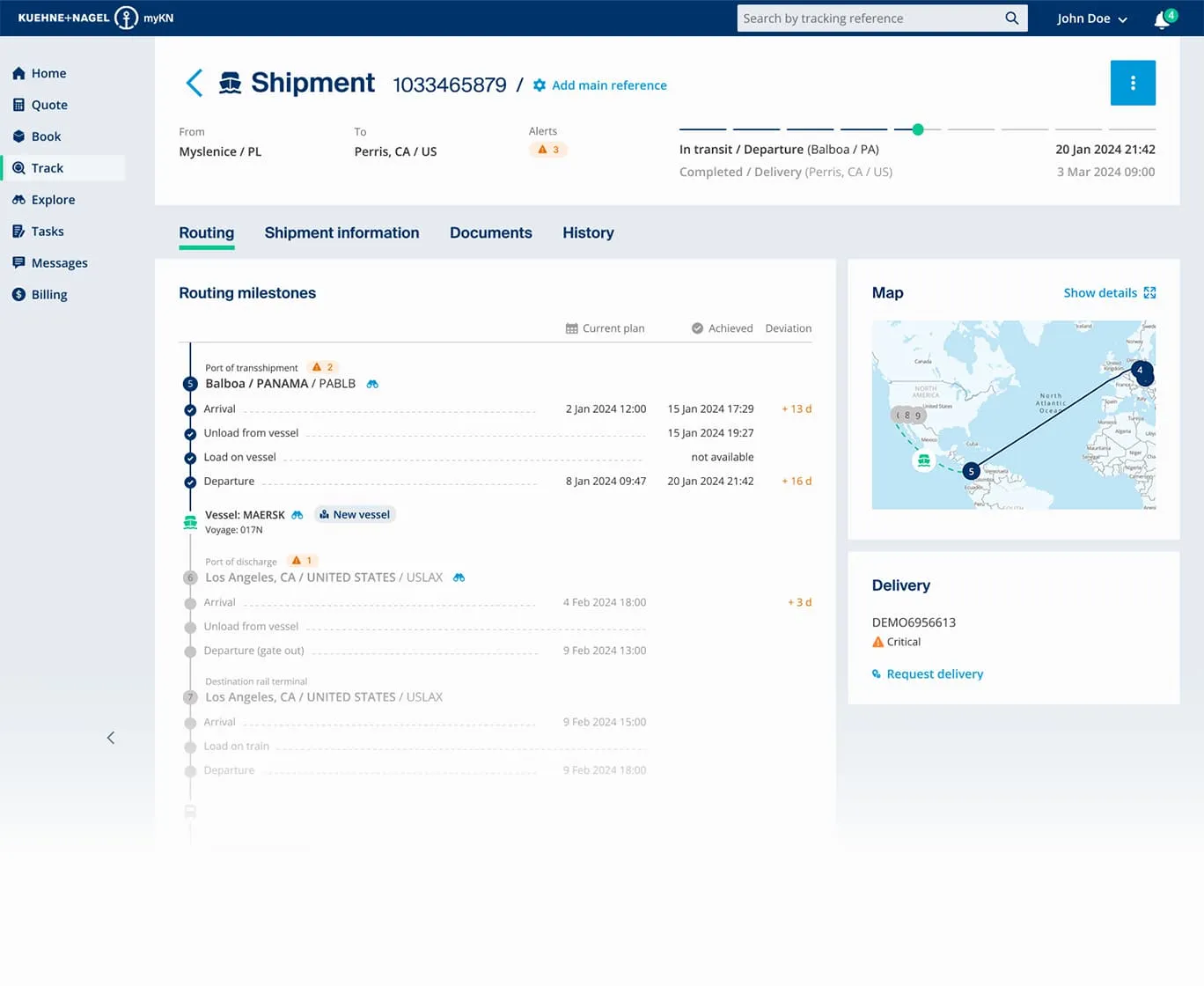The image size is (1204, 986).
Task: Collapse the sidebar with the chevron
Action: 111,737
